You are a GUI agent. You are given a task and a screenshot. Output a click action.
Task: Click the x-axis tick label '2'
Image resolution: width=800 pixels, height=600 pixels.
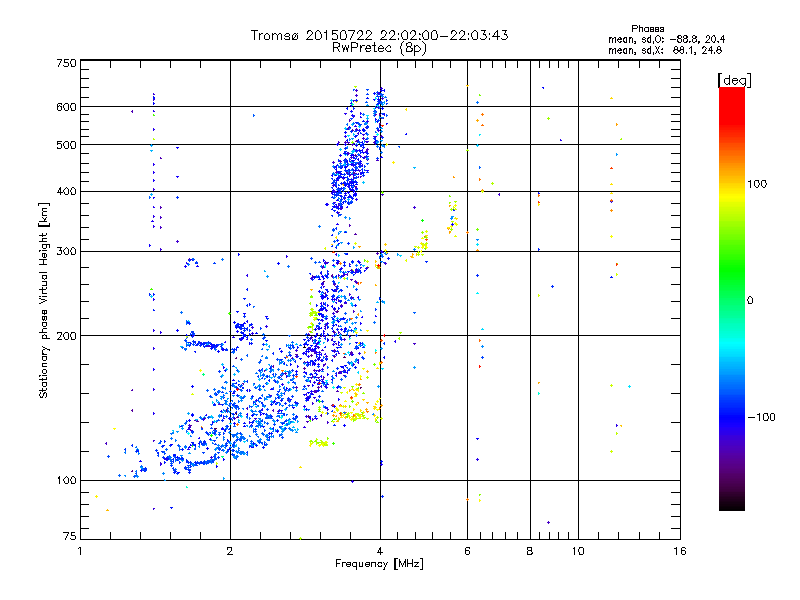coord(230,551)
